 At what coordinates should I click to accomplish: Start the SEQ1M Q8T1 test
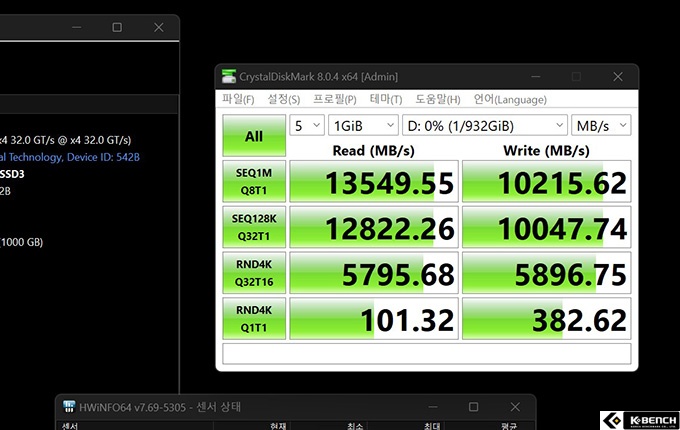[254, 181]
